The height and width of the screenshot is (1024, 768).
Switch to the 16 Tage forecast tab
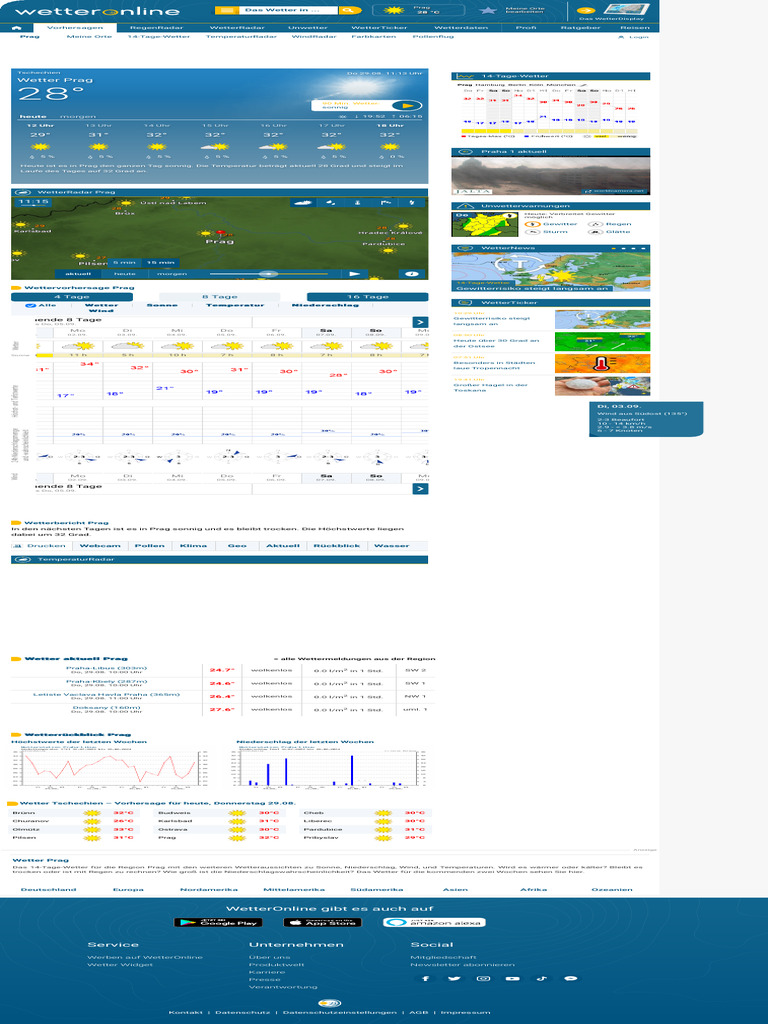tap(368, 296)
